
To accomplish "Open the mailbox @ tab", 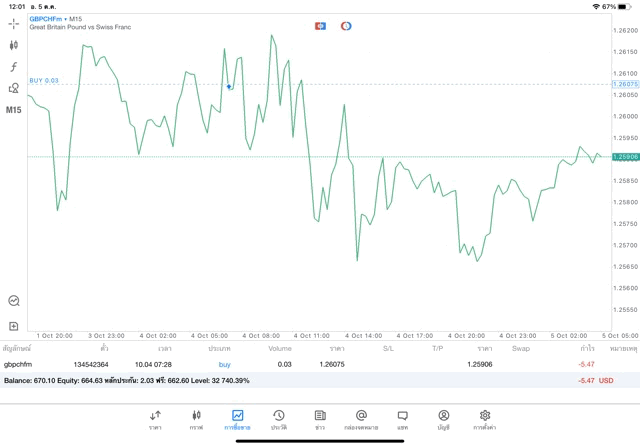I will [361, 419].
